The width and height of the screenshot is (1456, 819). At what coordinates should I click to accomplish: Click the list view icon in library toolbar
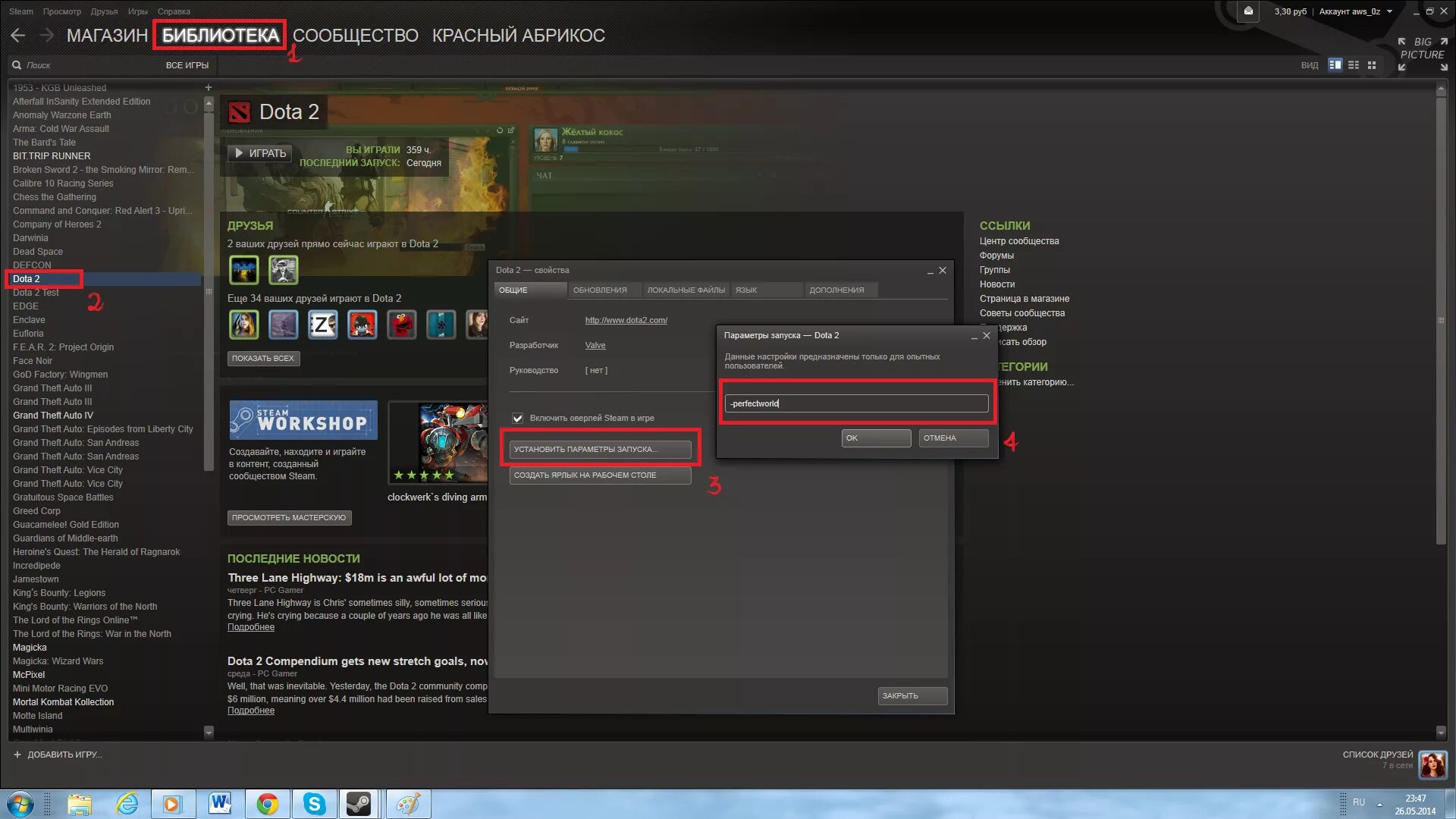pos(1354,65)
